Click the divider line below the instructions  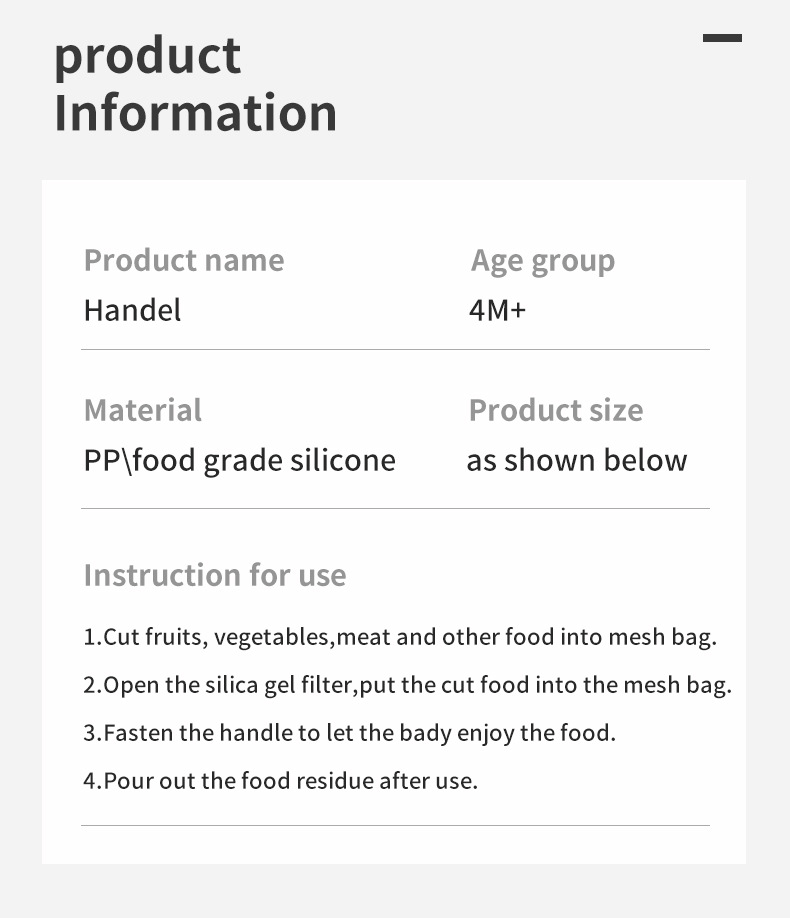395,825
